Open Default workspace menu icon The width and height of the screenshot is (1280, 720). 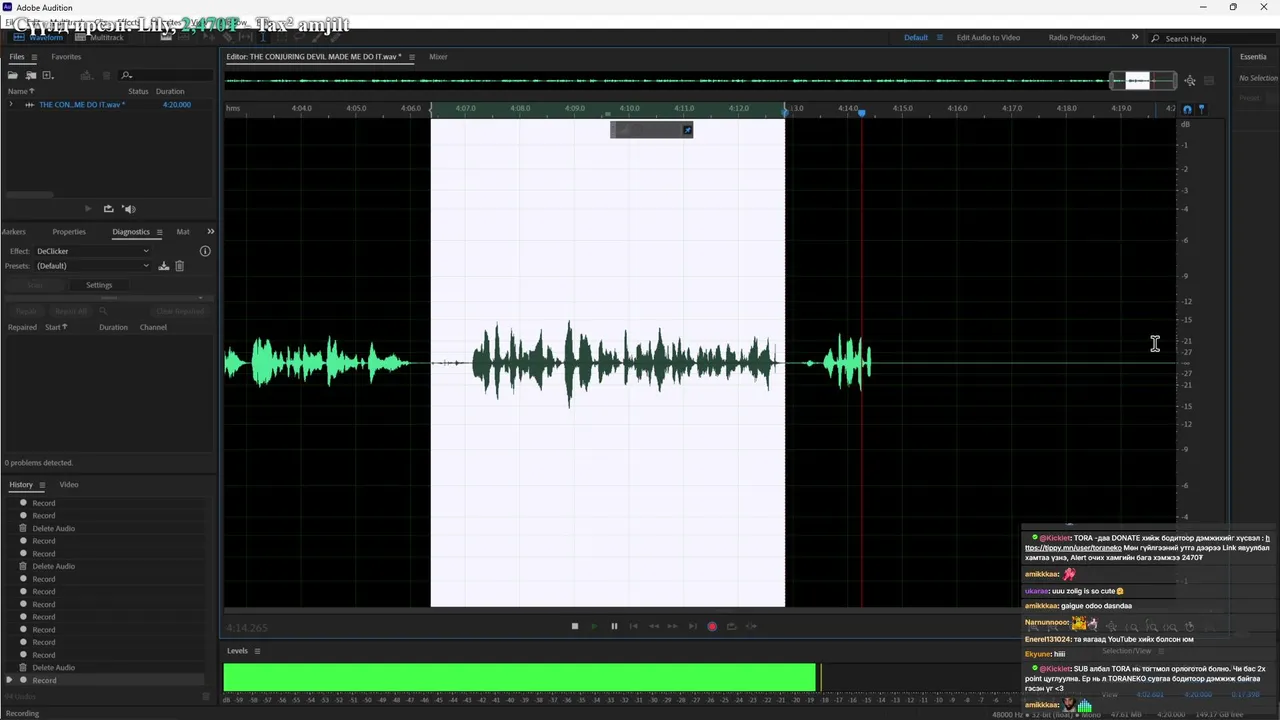coord(939,38)
